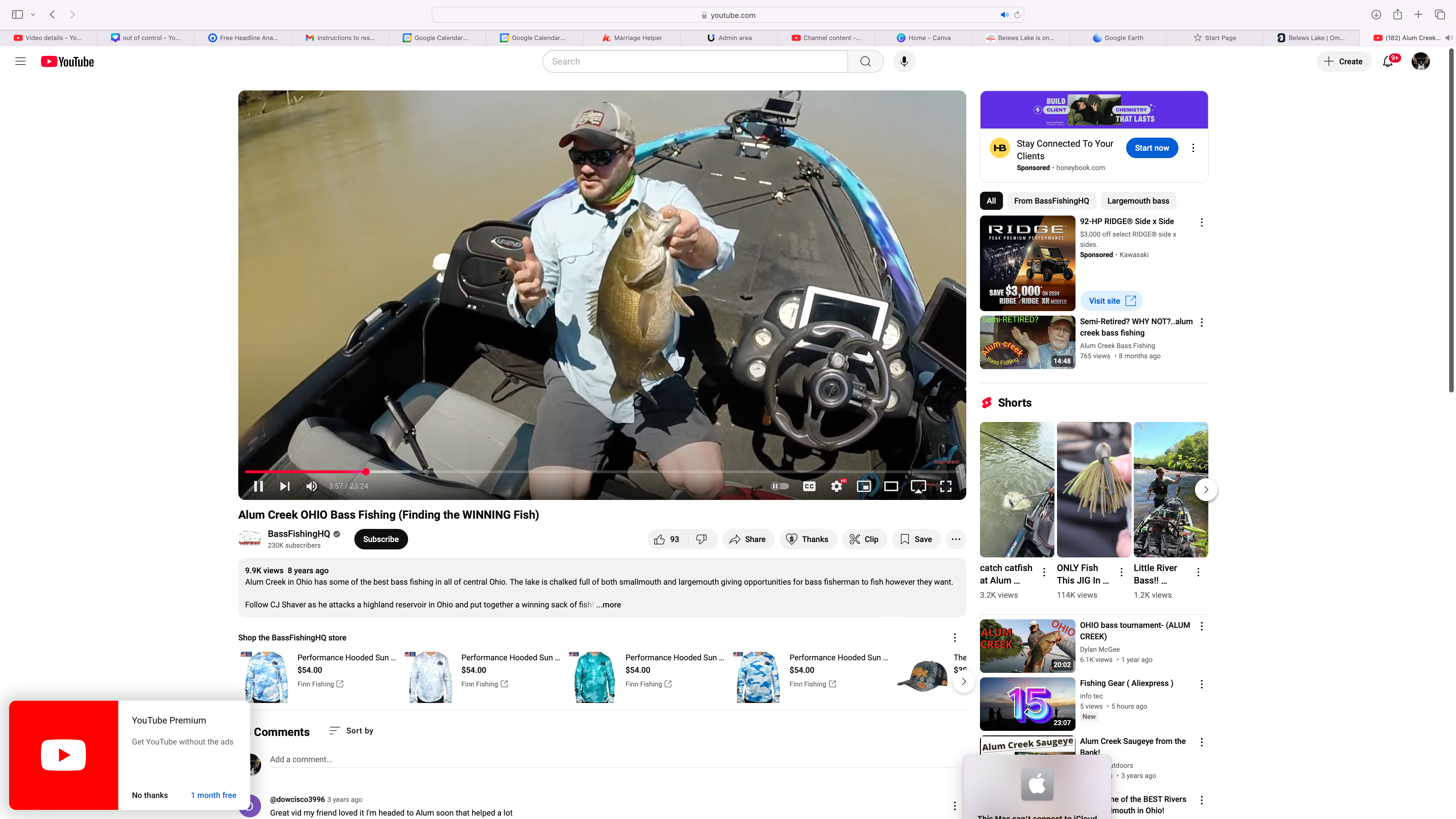Toggle theater mode view

[x=891, y=486]
